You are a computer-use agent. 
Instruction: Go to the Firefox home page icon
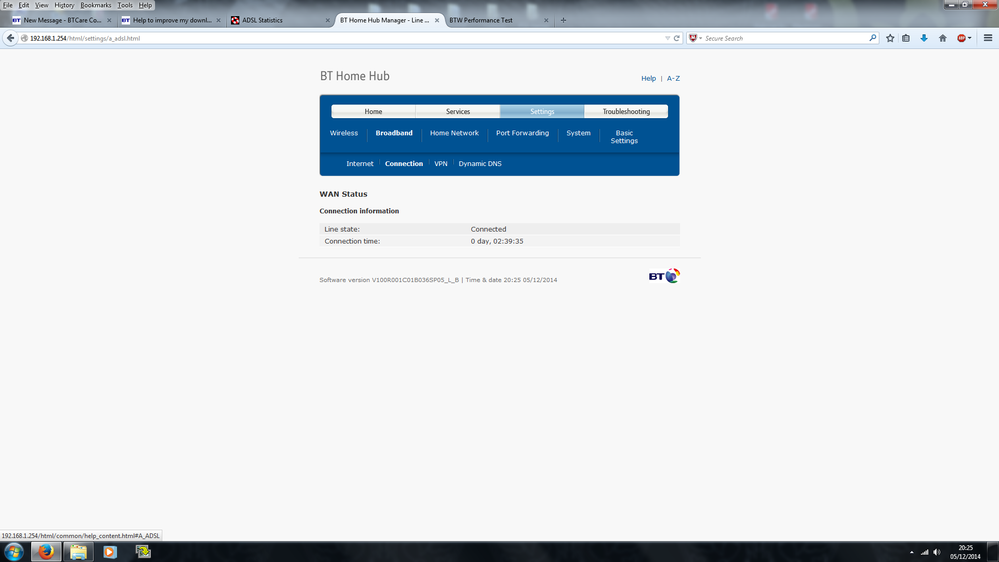(x=942, y=38)
